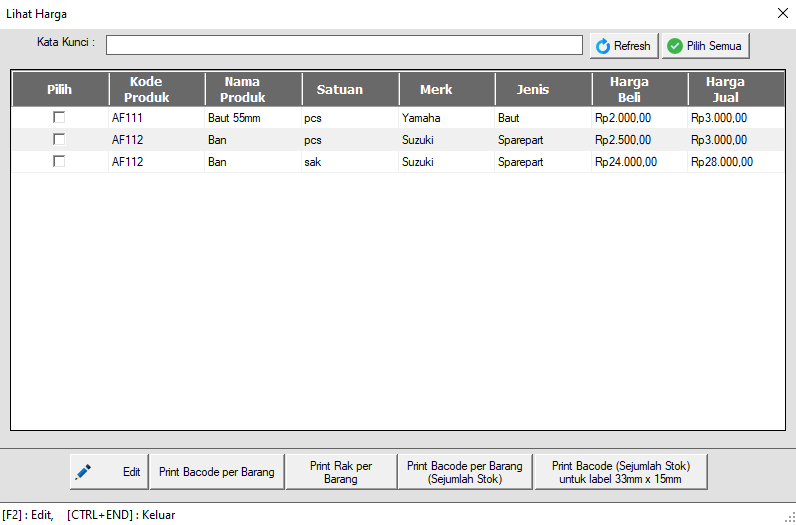The height and width of the screenshot is (525, 796).
Task: Click the Rp28.000,00 selling price cell
Action: coord(737,161)
